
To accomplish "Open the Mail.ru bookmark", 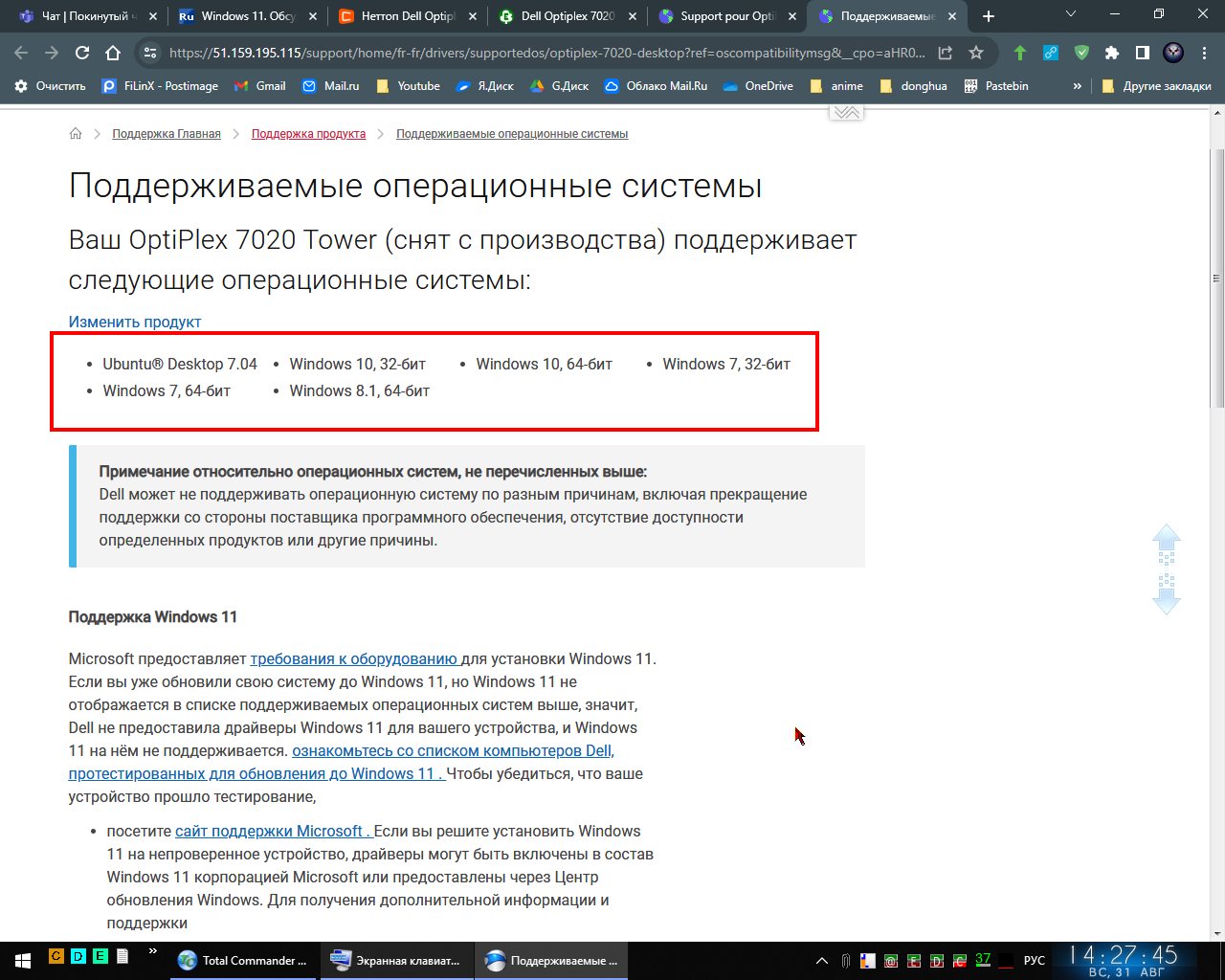I will point(331,86).
